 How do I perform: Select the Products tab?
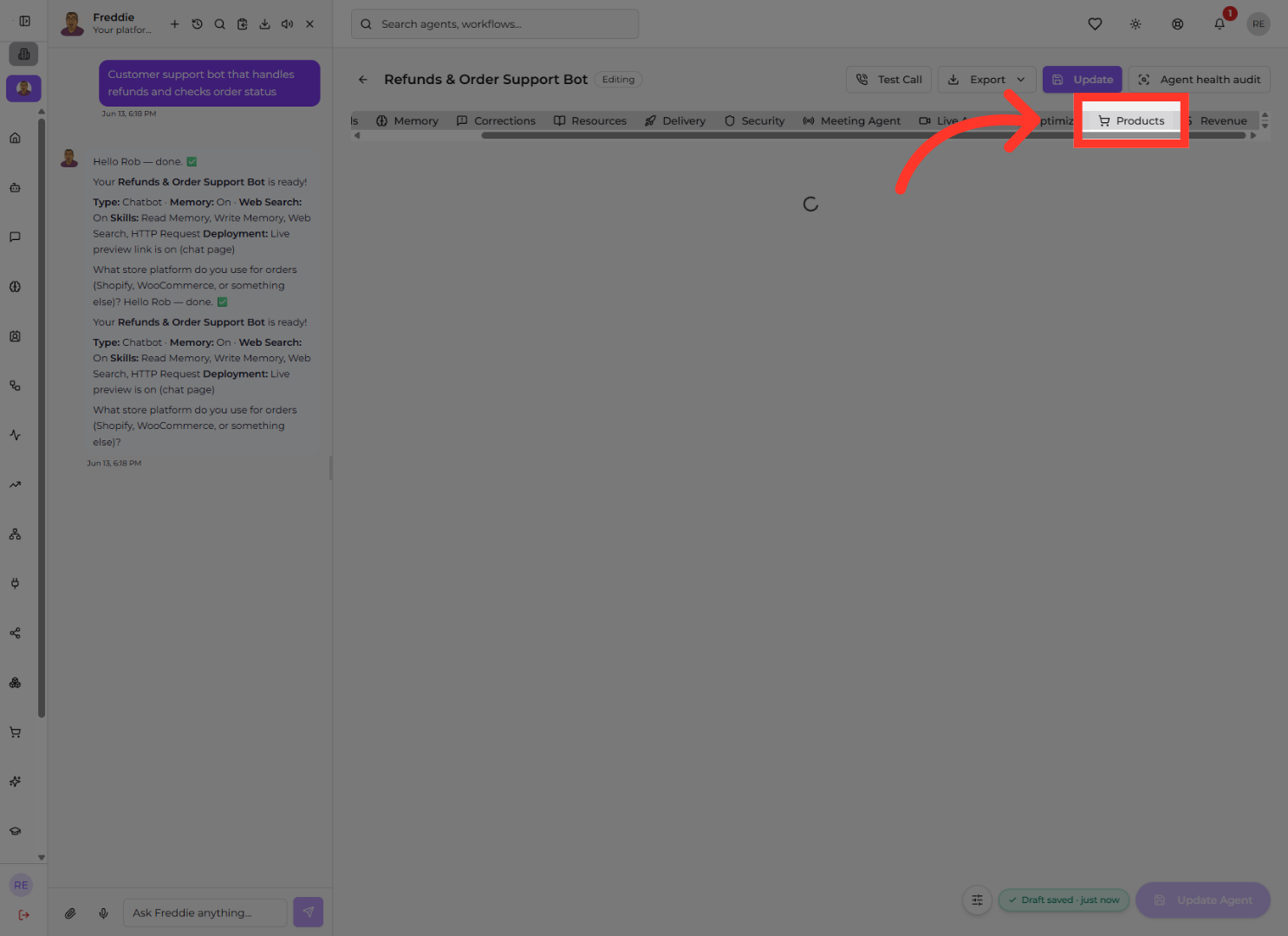coord(1131,121)
